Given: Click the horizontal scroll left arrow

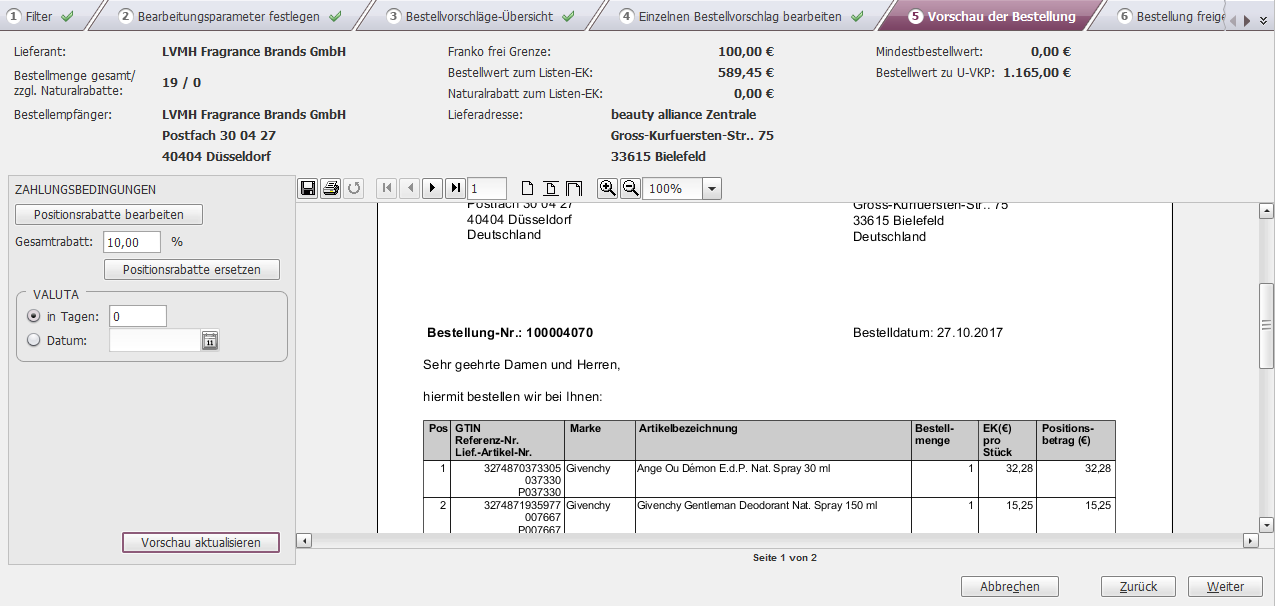Looking at the screenshot, I should click(305, 541).
